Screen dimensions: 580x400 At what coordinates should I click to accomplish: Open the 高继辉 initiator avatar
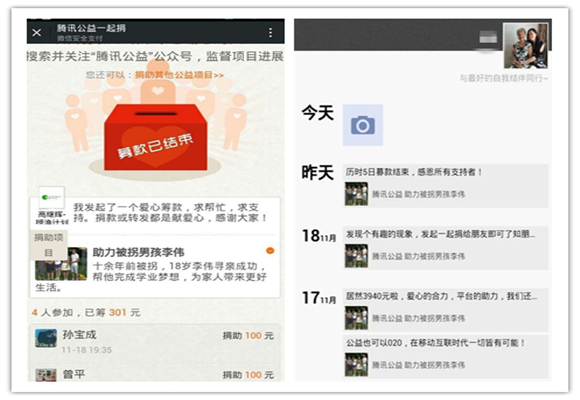pyautogui.click(x=52, y=198)
